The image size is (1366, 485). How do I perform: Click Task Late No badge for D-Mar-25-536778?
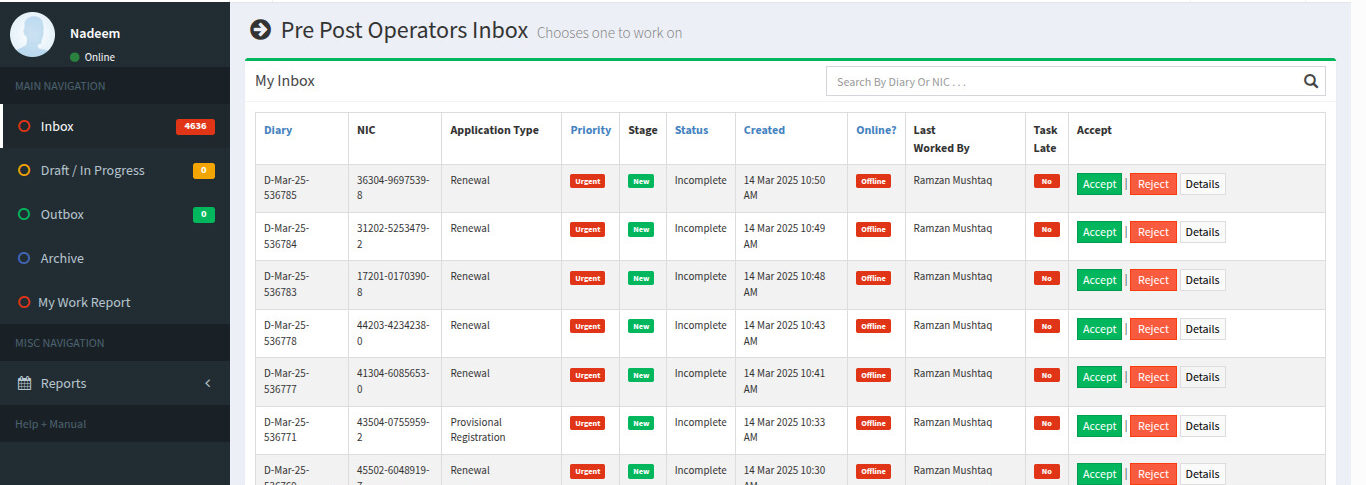click(x=1046, y=326)
